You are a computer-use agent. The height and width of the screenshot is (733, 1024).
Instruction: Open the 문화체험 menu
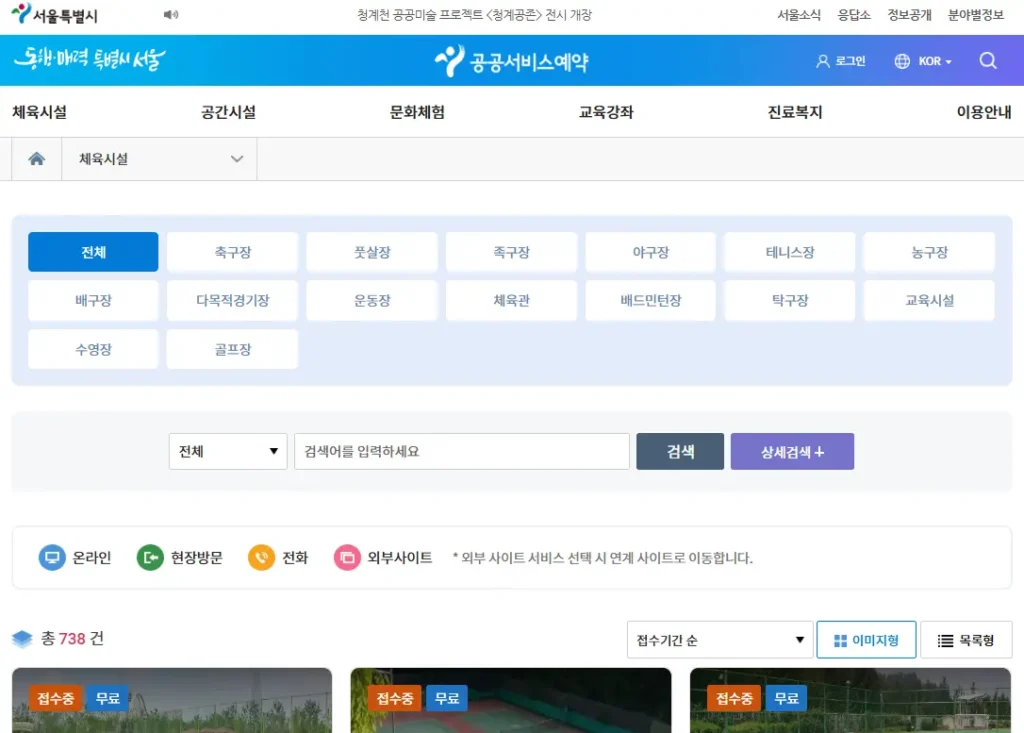417,112
